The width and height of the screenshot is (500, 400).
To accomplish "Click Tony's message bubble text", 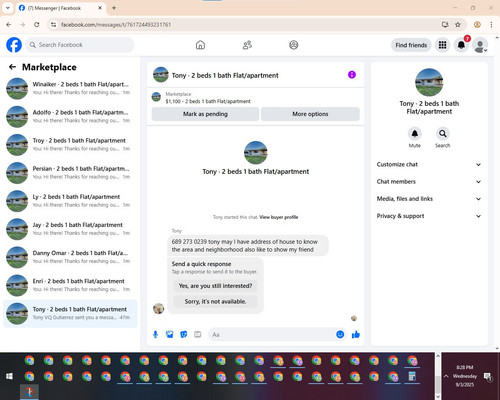I will pyautogui.click(x=245, y=246).
